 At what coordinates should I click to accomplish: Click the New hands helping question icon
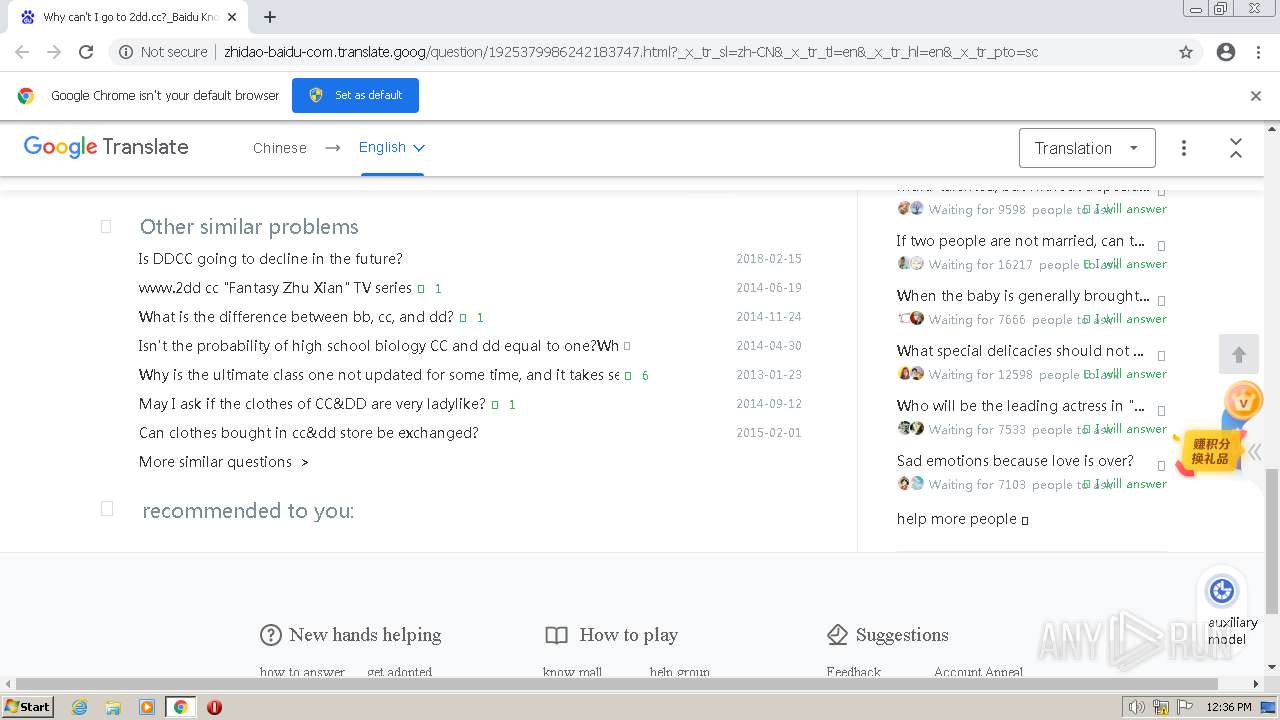(x=270, y=635)
